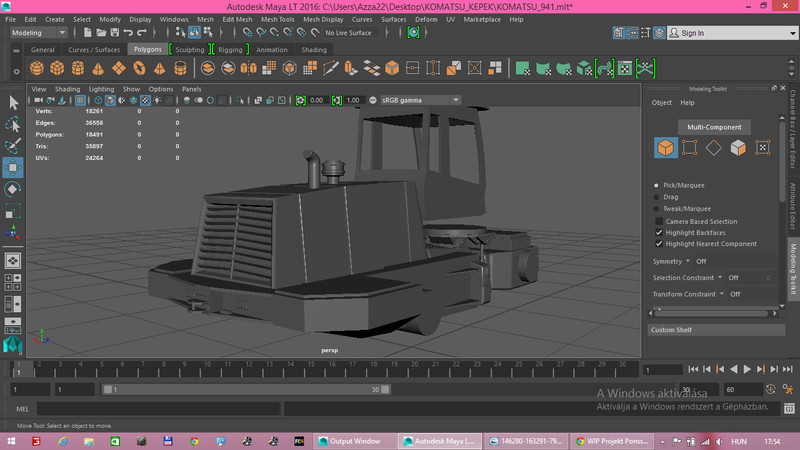Click the Multi-Cut knife shelf icon
800x450 pixels.
[x=331, y=68]
